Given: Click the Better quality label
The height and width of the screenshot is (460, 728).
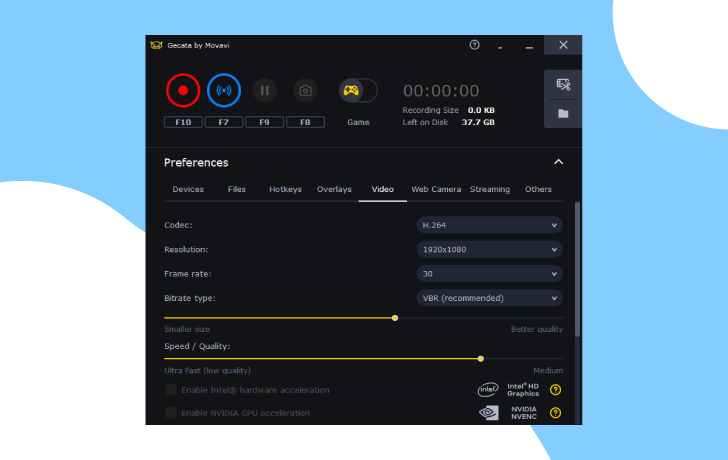Looking at the screenshot, I should coord(536,329).
